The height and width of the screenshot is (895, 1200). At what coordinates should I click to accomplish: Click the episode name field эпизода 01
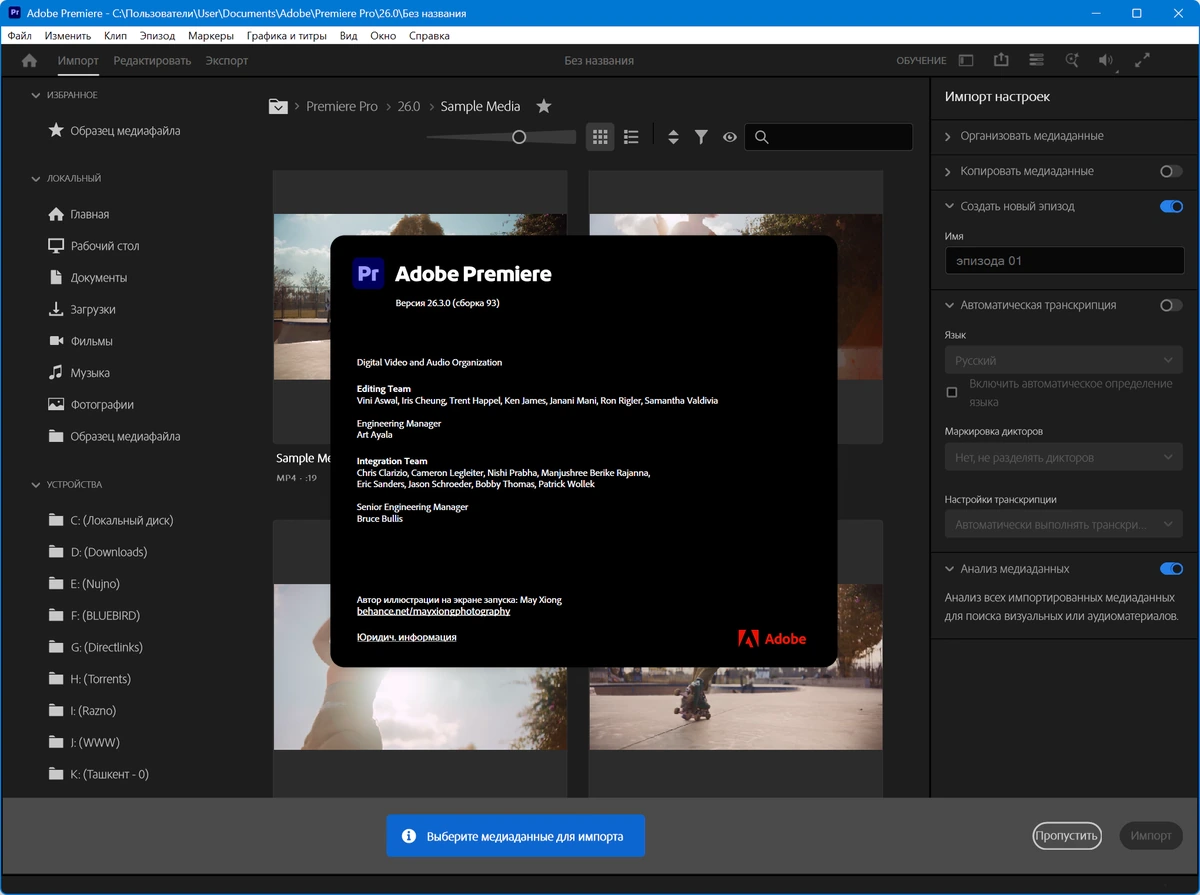[1064, 261]
